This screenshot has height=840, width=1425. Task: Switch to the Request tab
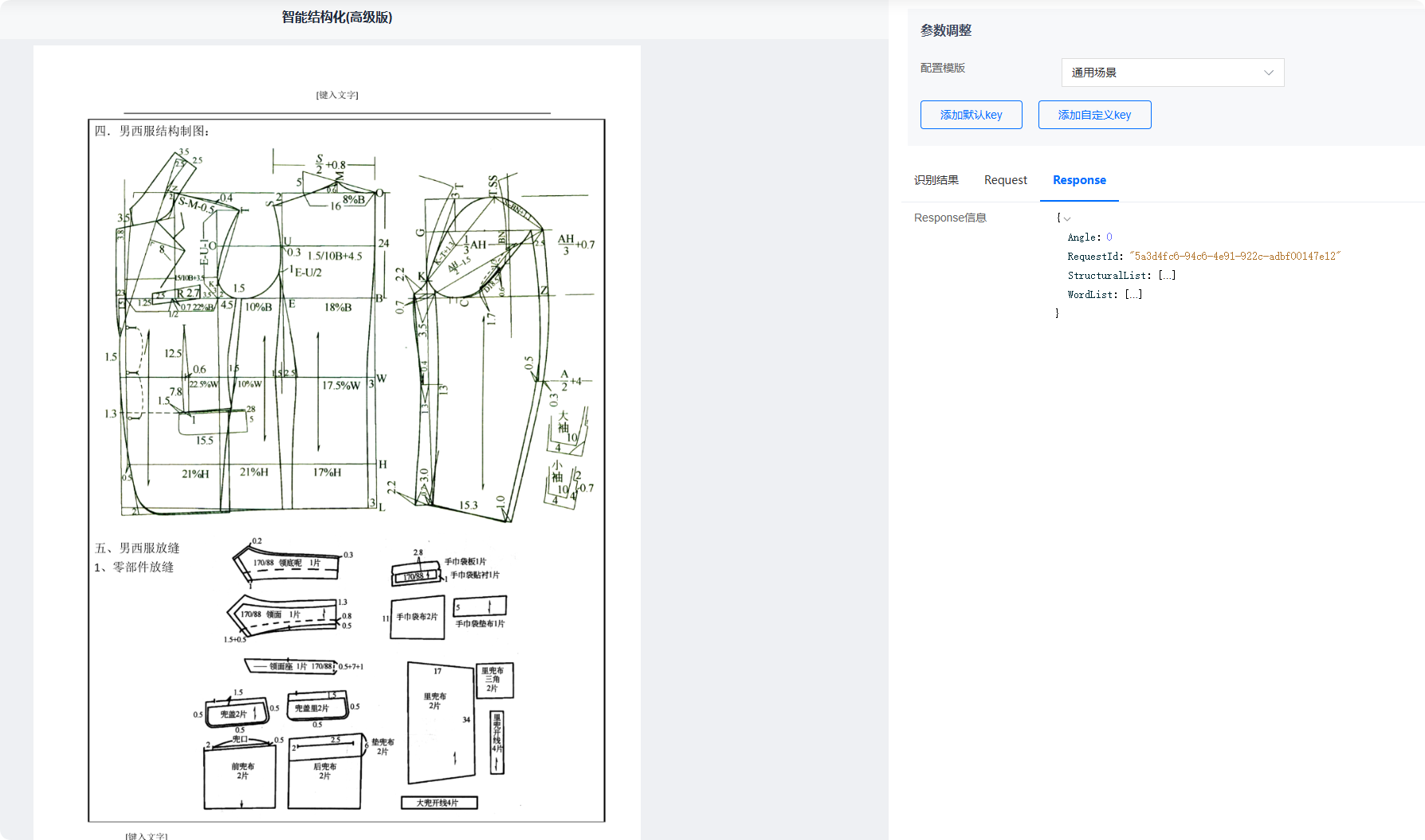tap(1006, 180)
